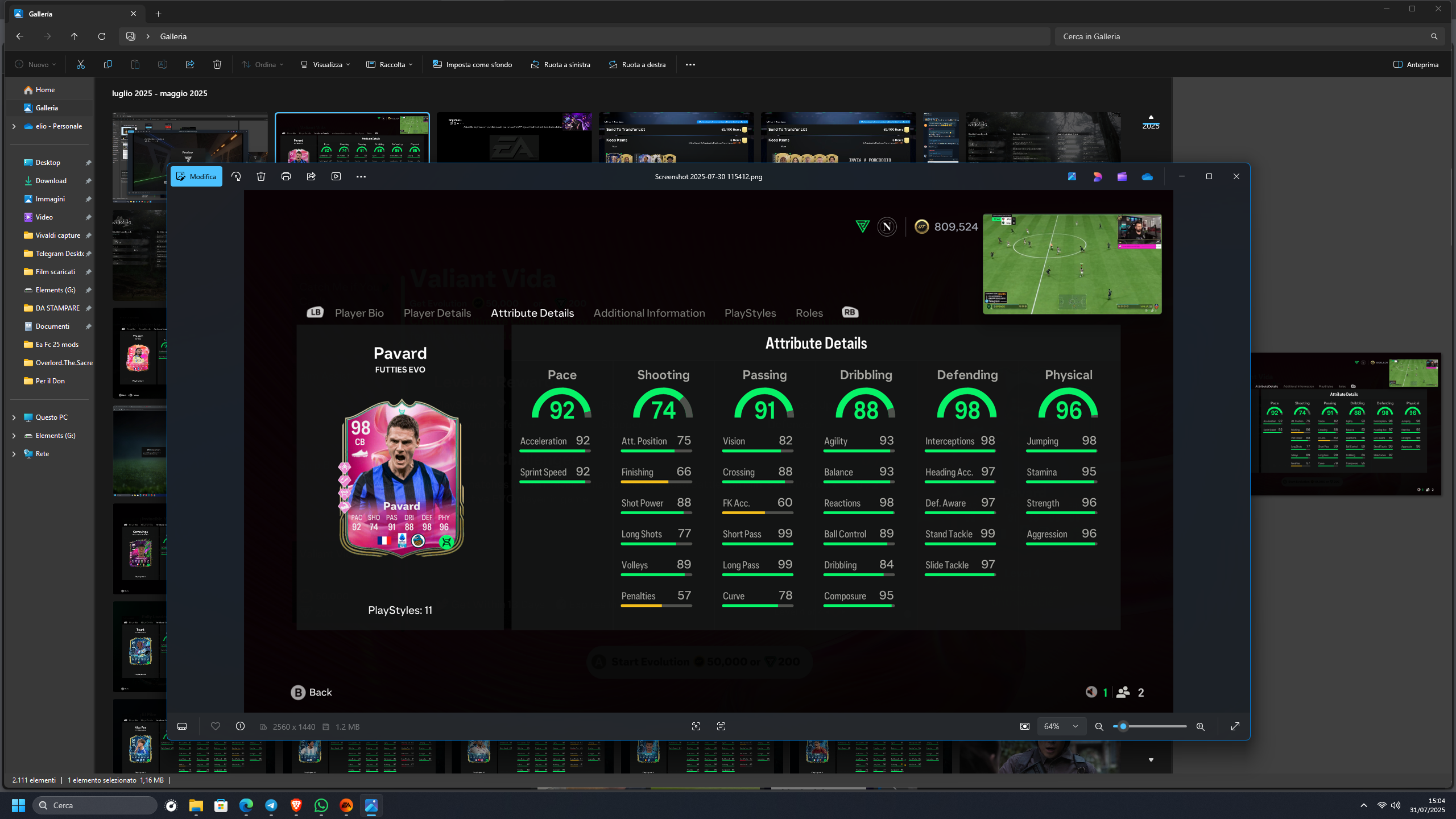Open the OneDrive icon in the Photos title bar
The width and height of the screenshot is (1456, 819).
[x=1147, y=177]
